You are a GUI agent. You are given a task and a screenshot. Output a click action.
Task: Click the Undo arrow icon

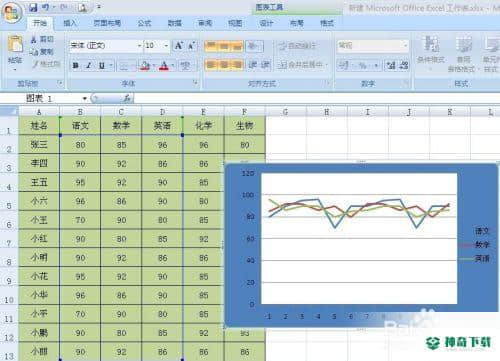tap(46, 7)
